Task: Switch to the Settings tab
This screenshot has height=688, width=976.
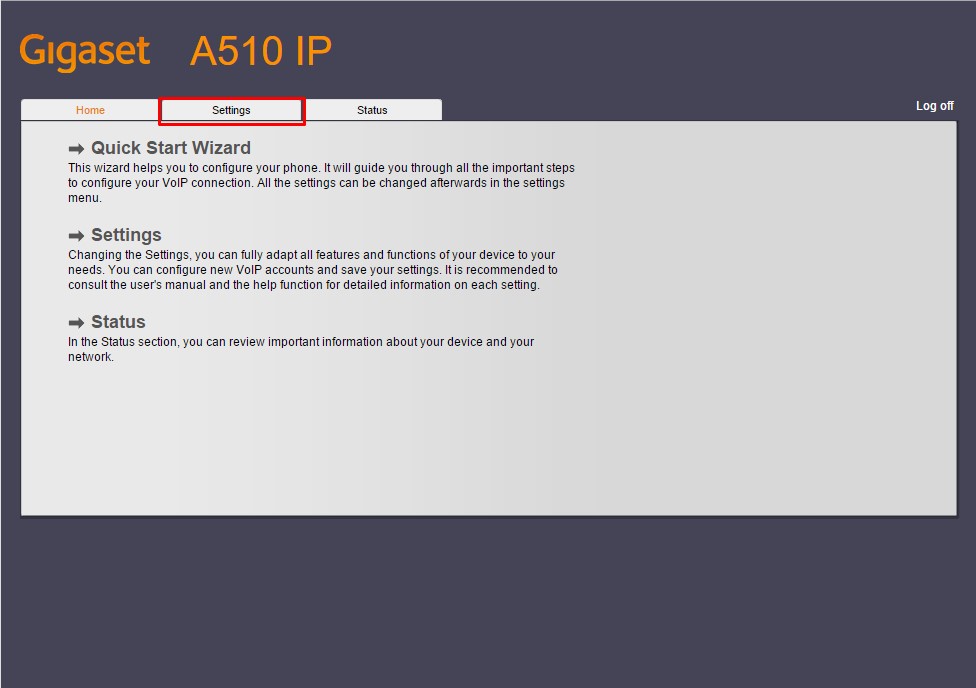Action: coord(231,110)
